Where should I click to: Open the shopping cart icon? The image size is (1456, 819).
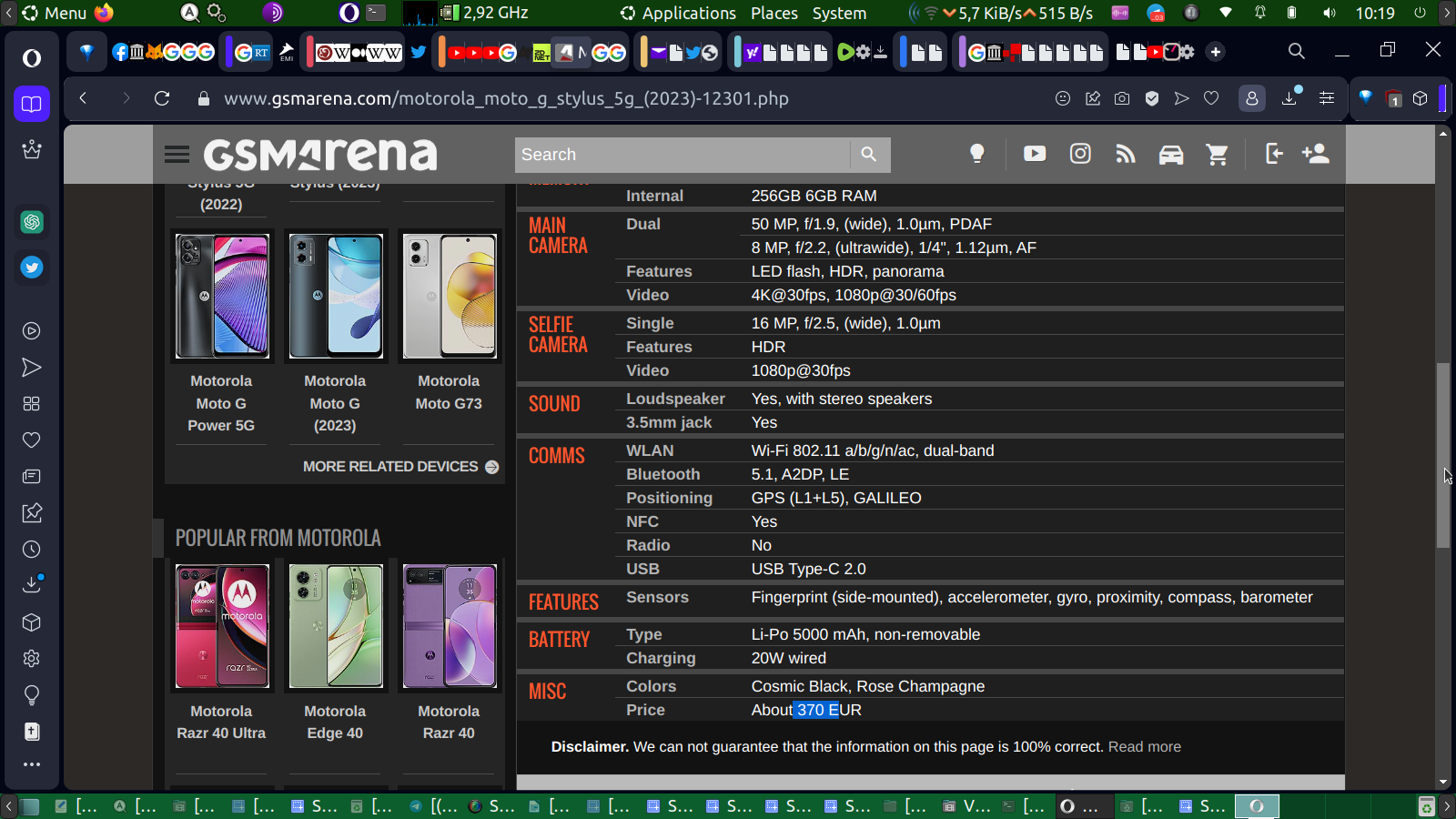tap(1217, 155)
